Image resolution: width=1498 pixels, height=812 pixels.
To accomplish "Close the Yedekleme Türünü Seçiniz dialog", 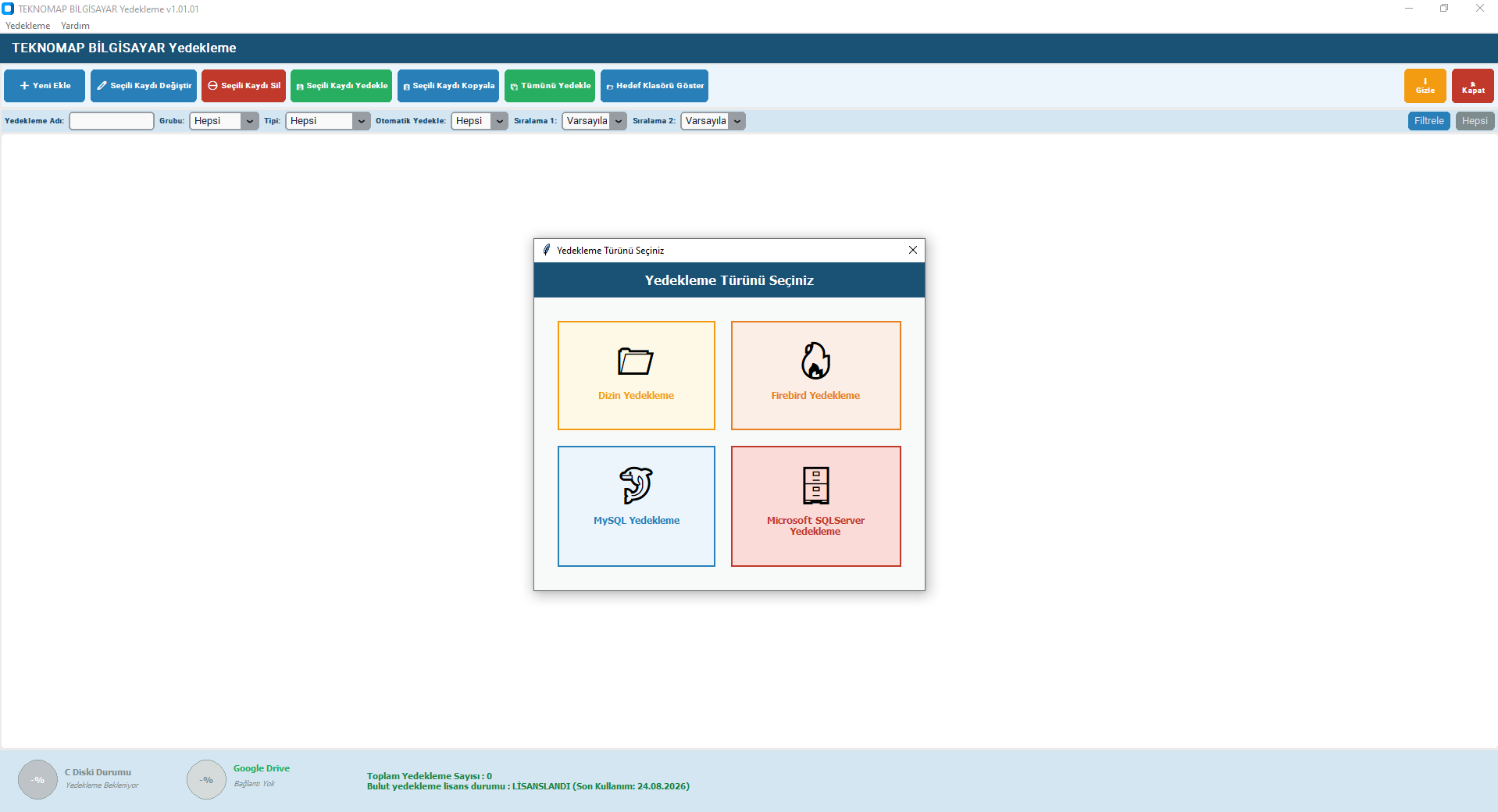I will click(x=912, y=250).
